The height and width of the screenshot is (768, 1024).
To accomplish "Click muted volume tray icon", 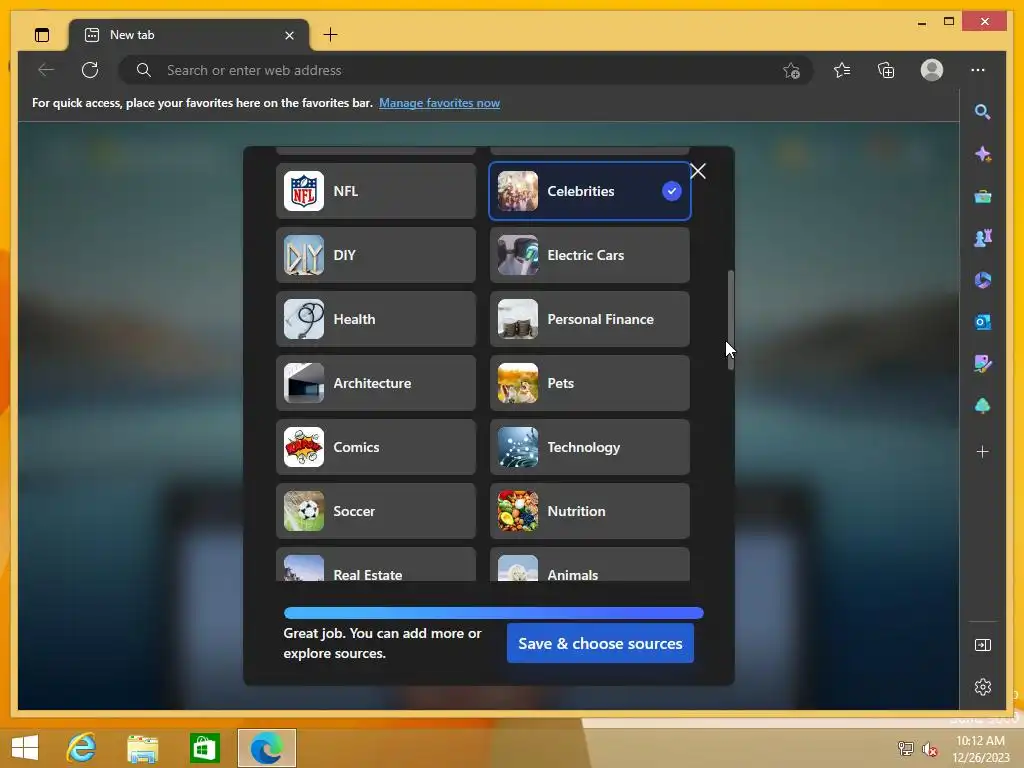I will point(930,748).
